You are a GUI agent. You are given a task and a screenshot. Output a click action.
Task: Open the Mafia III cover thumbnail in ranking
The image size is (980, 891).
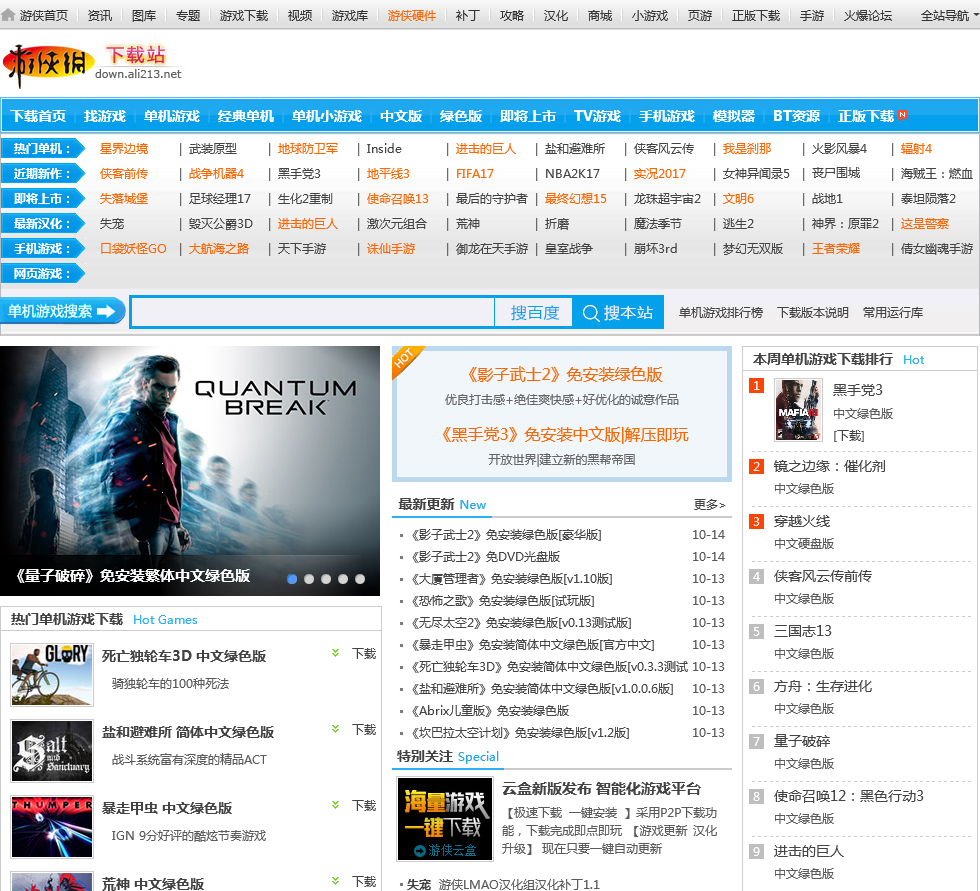coord(798,410)
